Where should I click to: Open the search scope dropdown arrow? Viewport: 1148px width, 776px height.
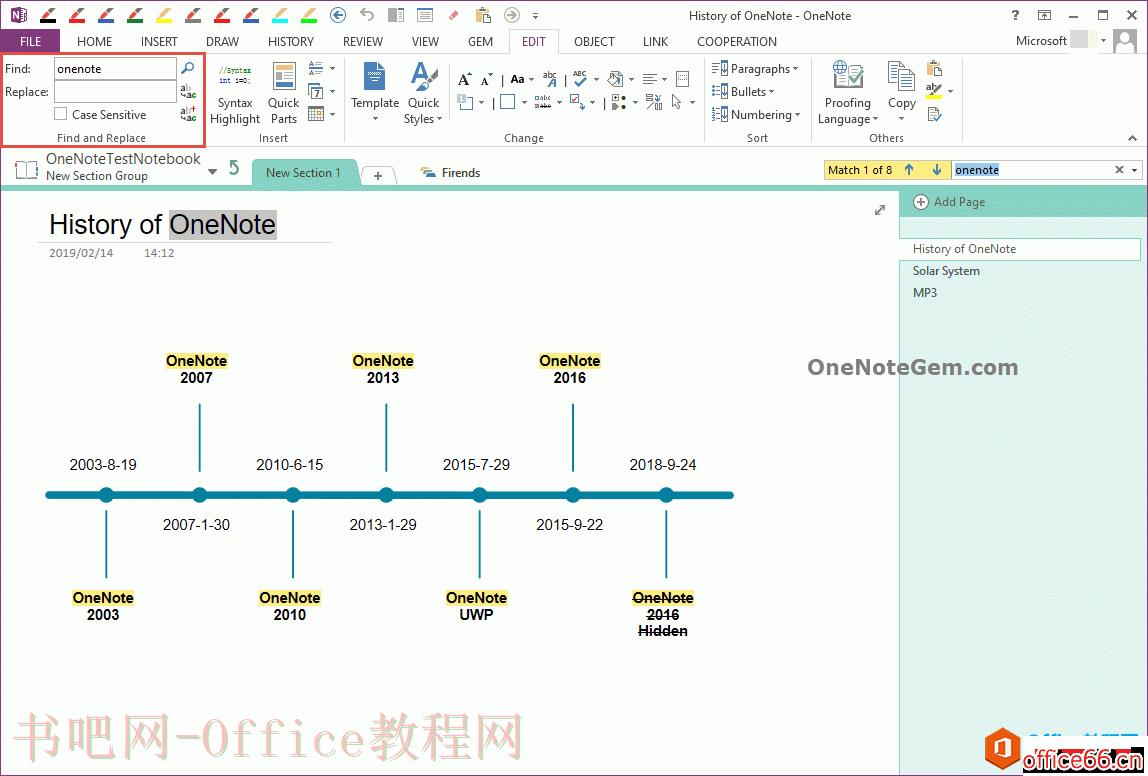(x=1135, y=170)
